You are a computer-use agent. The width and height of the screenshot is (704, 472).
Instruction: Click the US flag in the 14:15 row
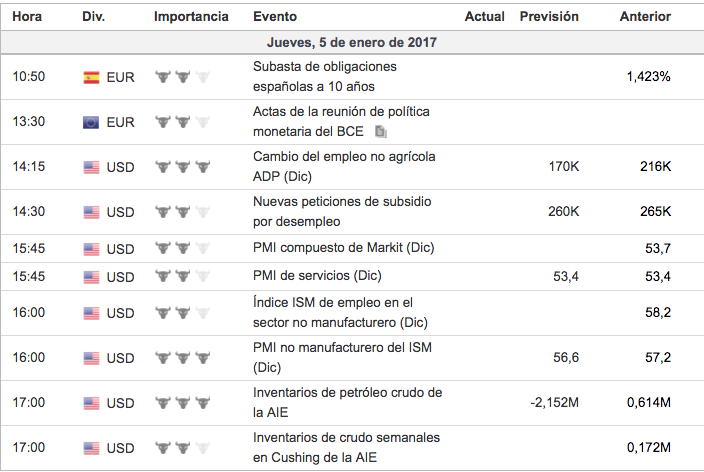pos(91,167)
